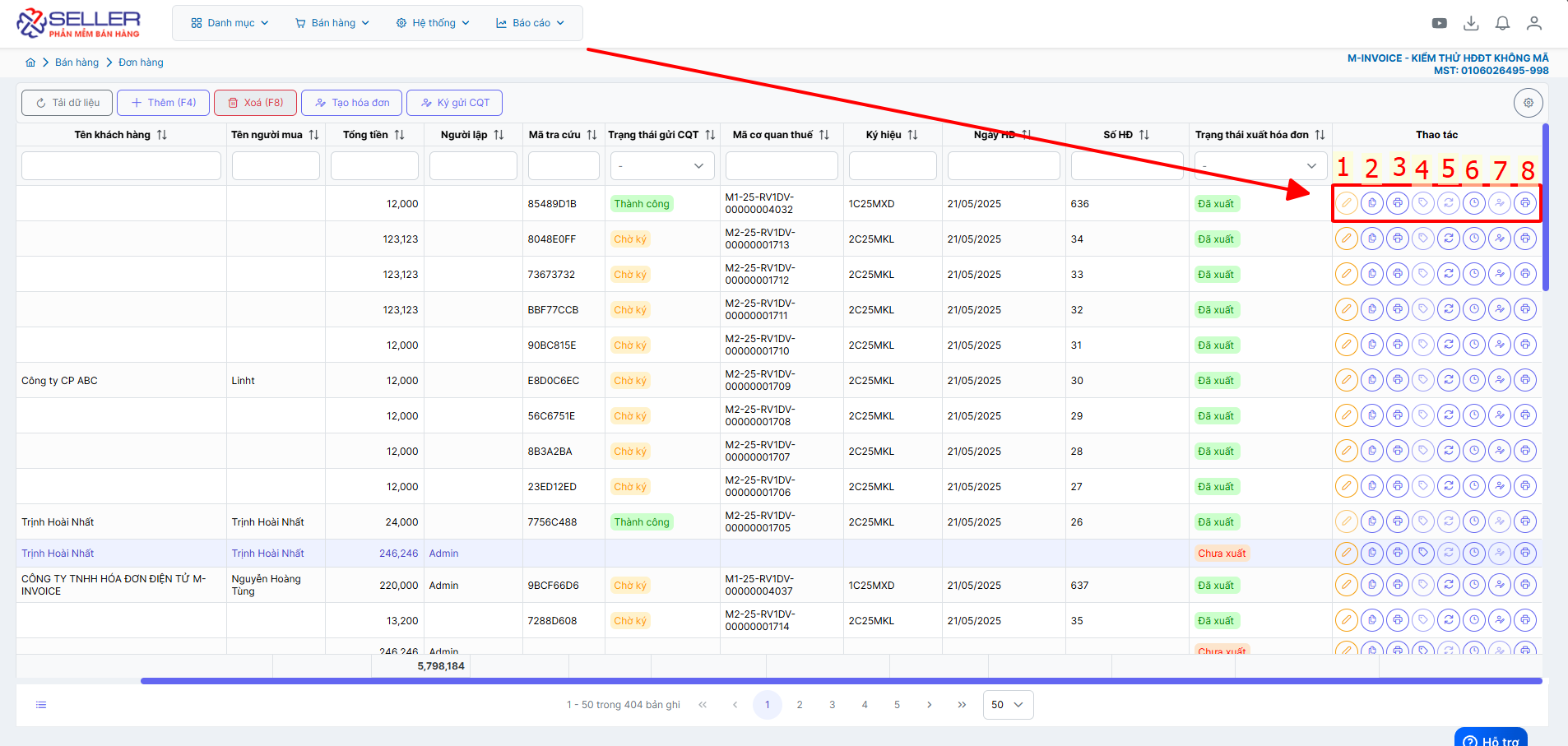1568x746 pixels.
Task: Sort by the Mã cơ quan thuế column
Action: (823, 135)
